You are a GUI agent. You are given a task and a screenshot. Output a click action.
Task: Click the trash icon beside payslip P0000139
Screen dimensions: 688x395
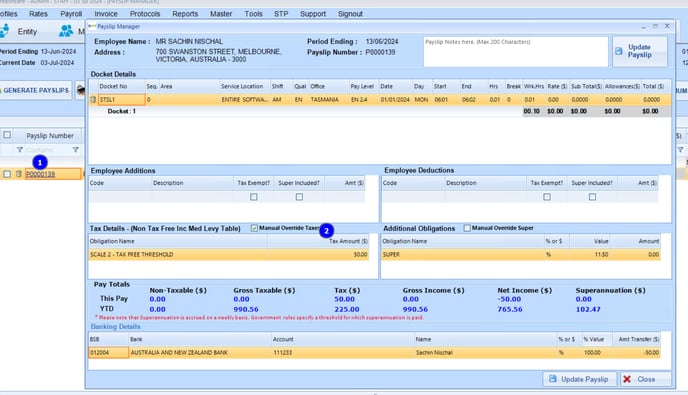[18, 174]
